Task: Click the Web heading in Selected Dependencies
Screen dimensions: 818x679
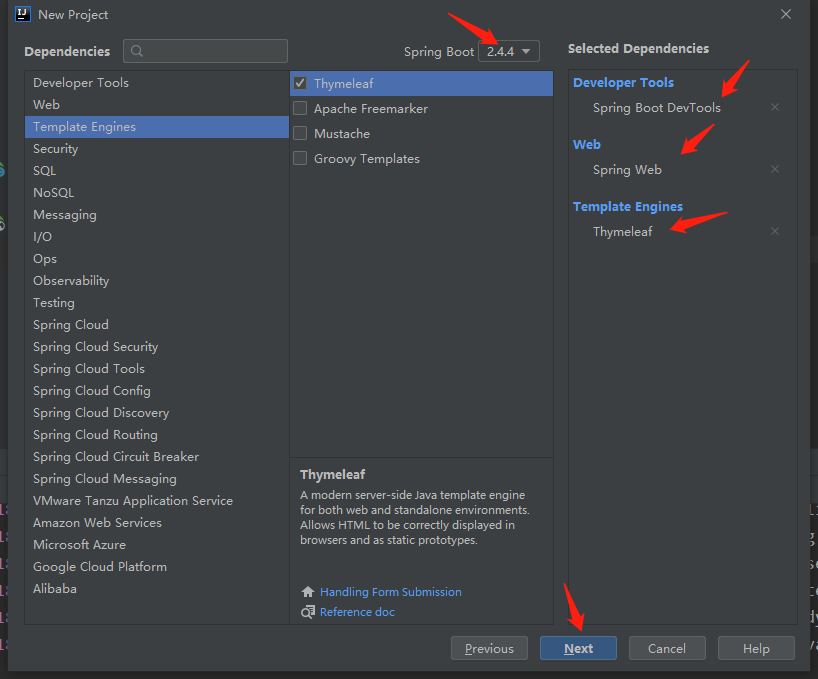Action: click(x=587, y=144)
